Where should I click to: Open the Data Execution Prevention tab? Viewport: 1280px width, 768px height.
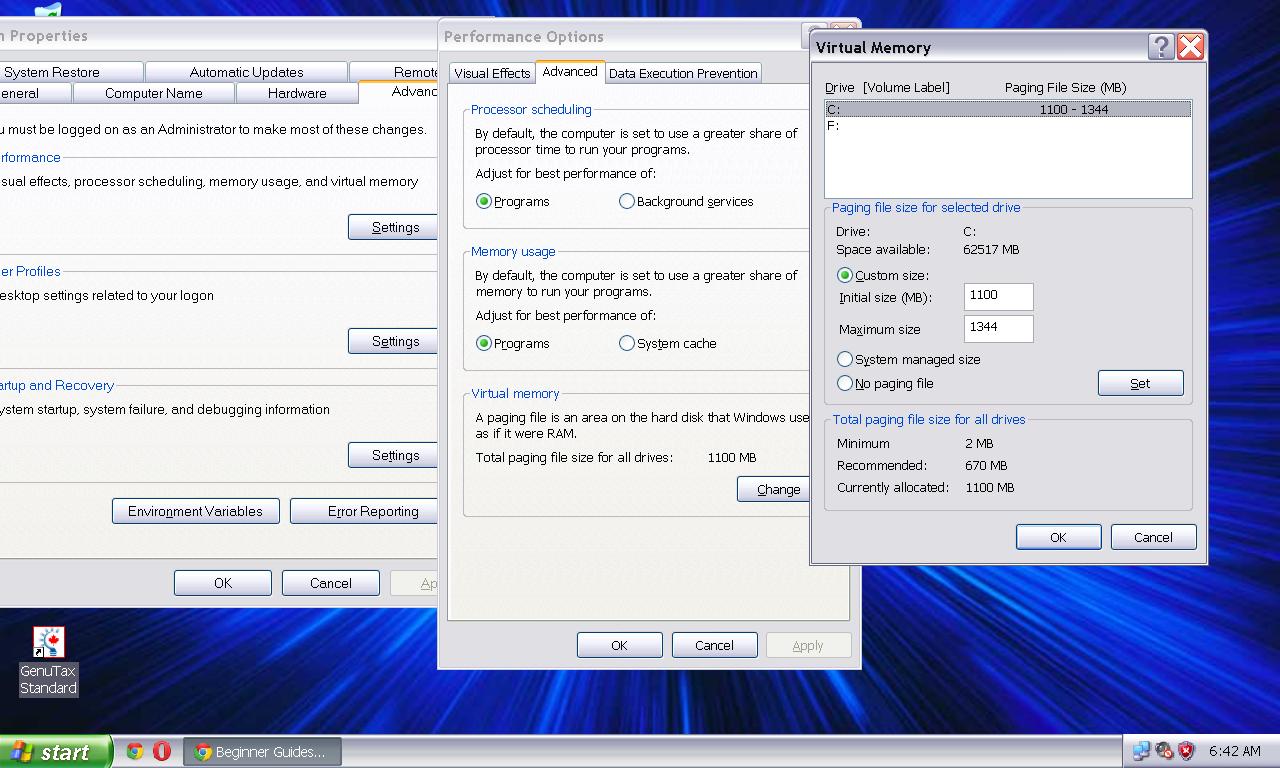pyautogui.click(x=683, y=73)
